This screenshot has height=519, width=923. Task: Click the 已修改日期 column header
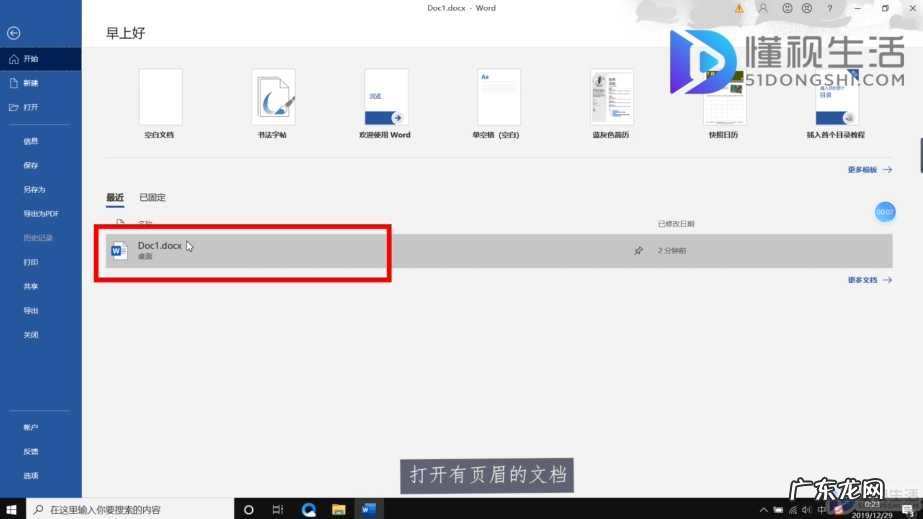[676, 224]
